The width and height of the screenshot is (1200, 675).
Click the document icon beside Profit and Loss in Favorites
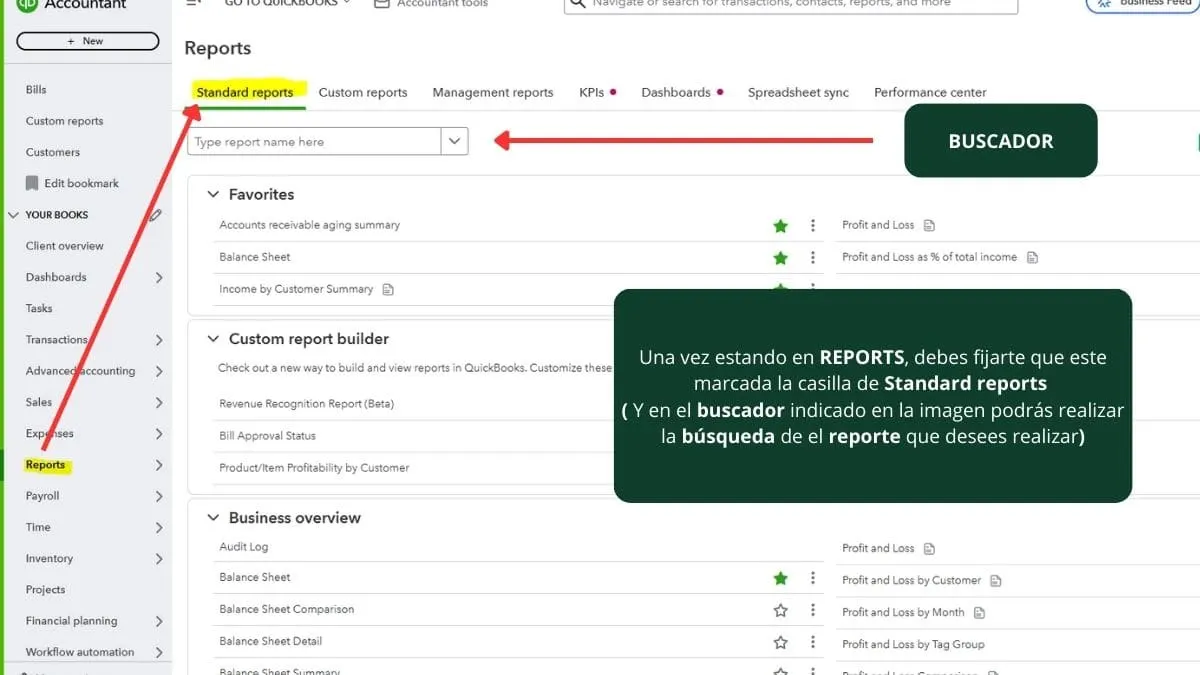[929, 226]
